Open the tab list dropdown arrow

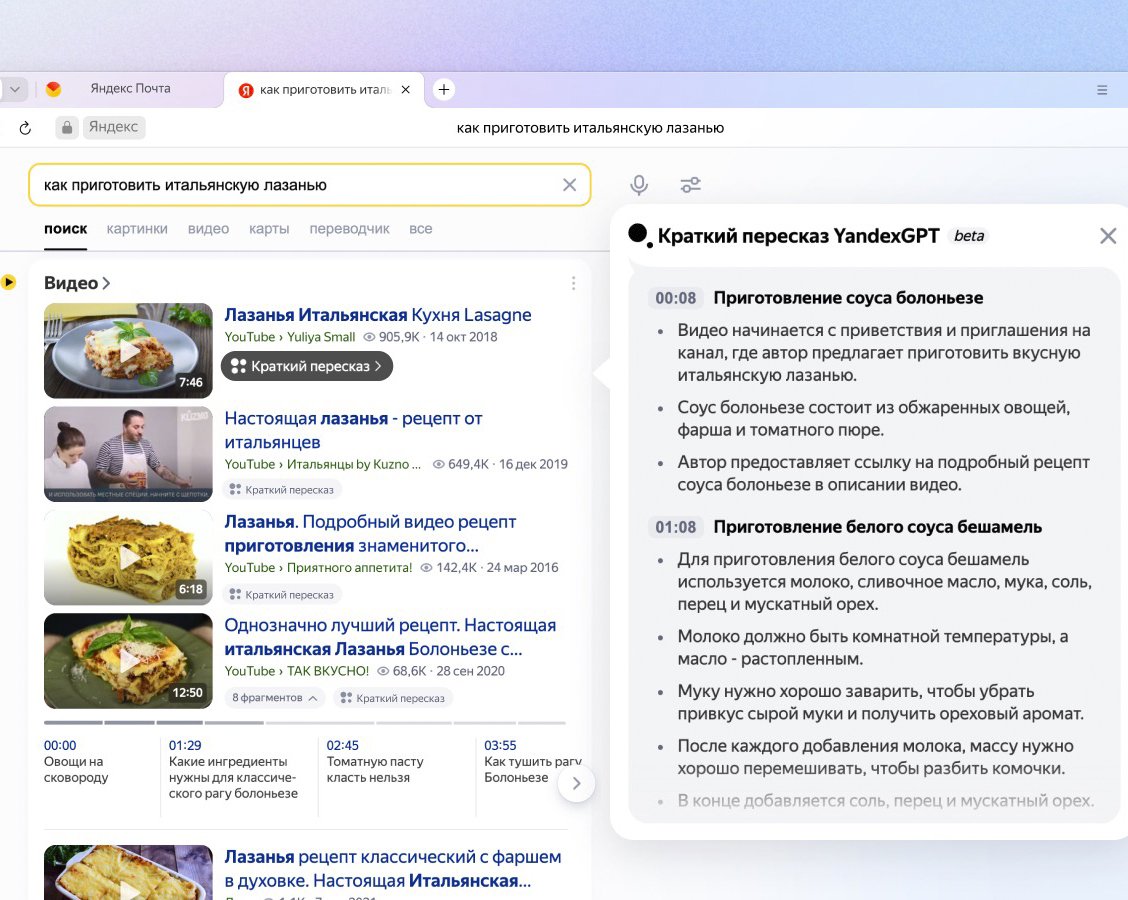[x=14, y=90]
